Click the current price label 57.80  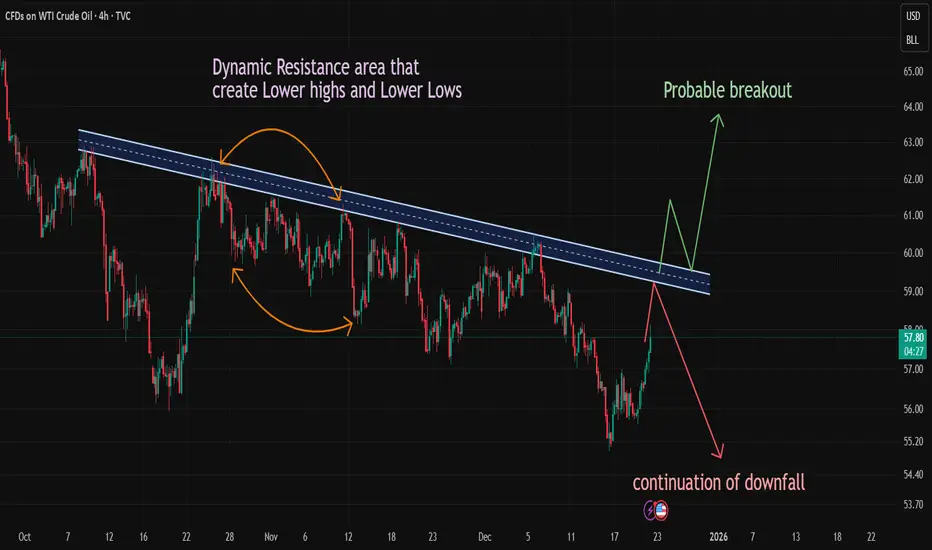pos(914,338)
